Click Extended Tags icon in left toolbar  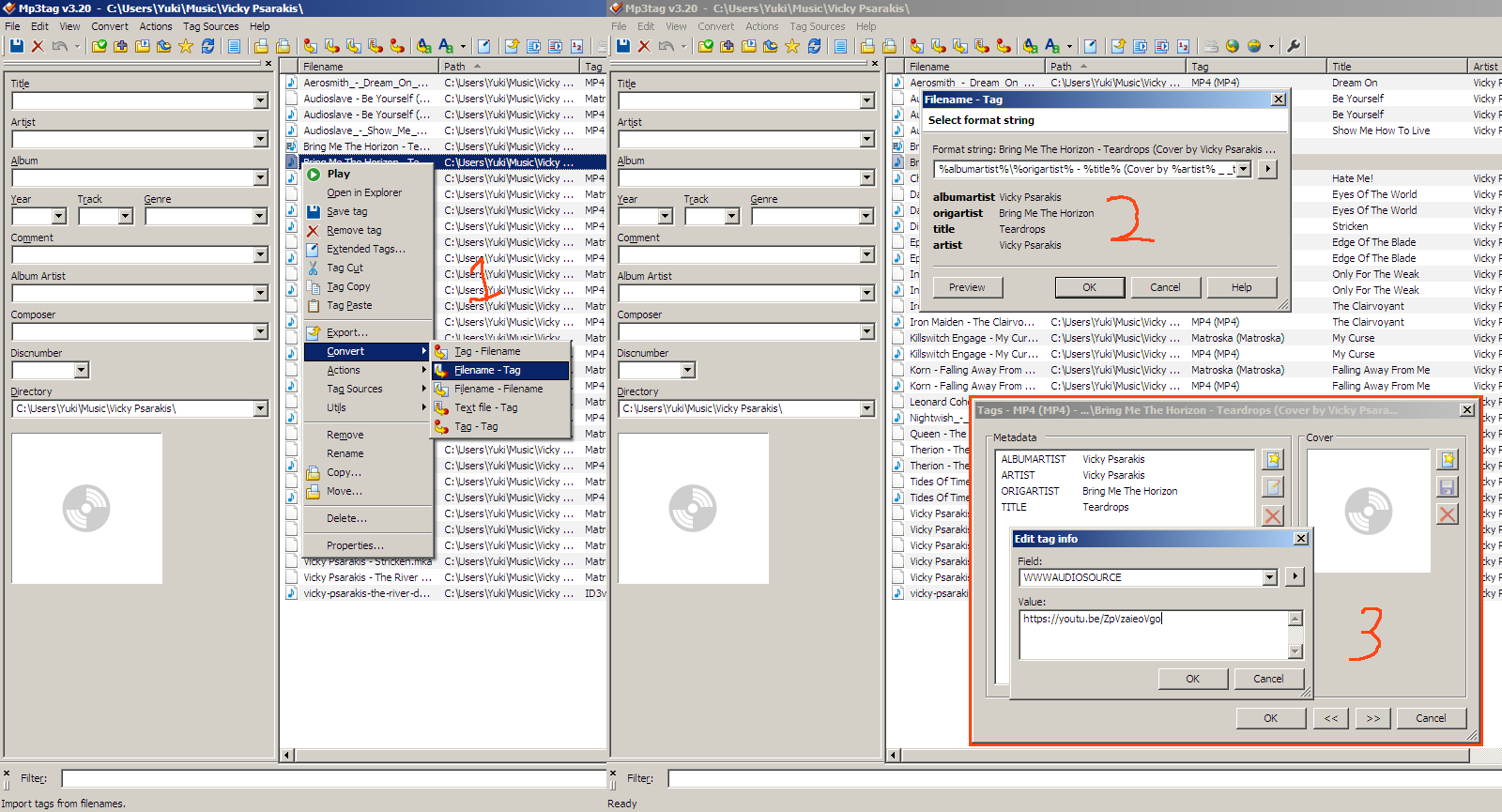(x=483, y=46)
